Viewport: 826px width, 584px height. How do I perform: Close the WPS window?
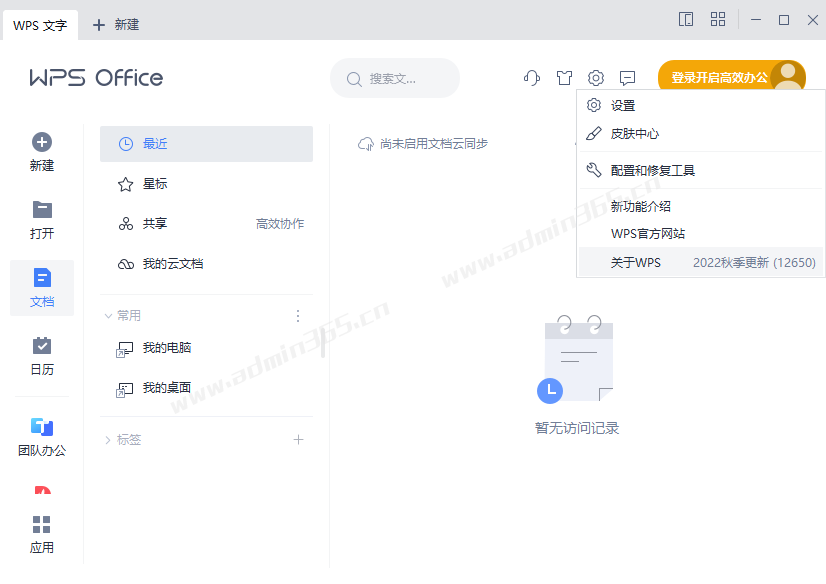point(812,19)
